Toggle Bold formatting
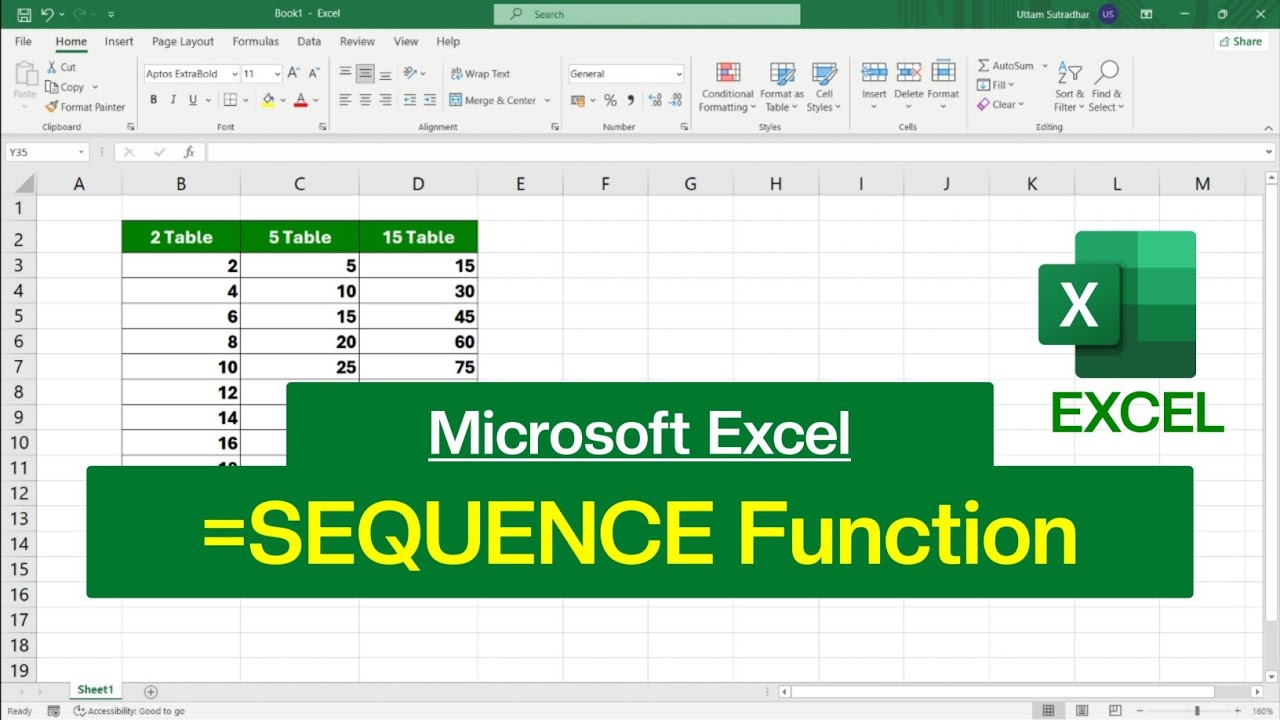 pos(154,100)
